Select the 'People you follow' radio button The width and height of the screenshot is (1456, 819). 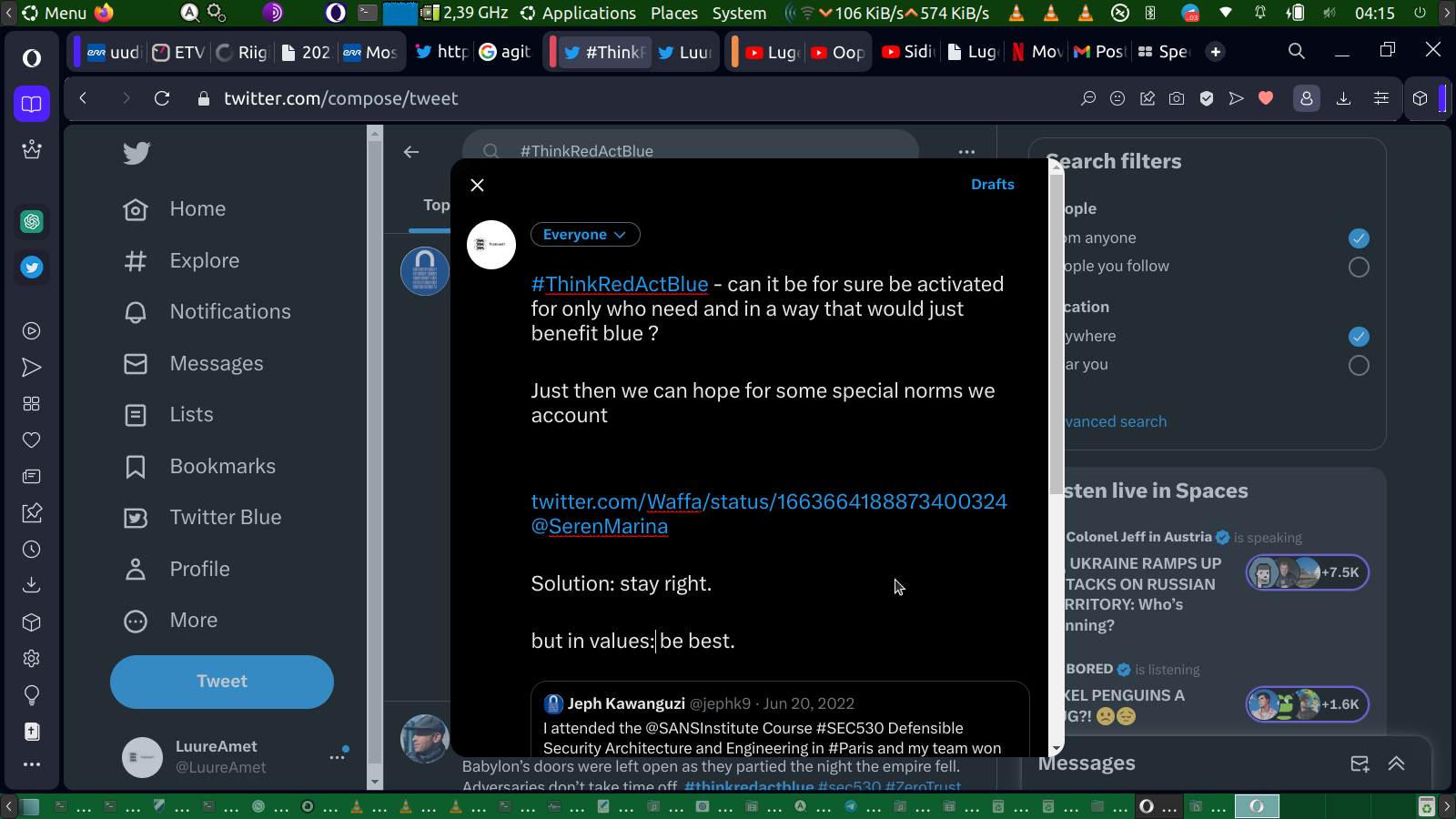coord(1359,268)
